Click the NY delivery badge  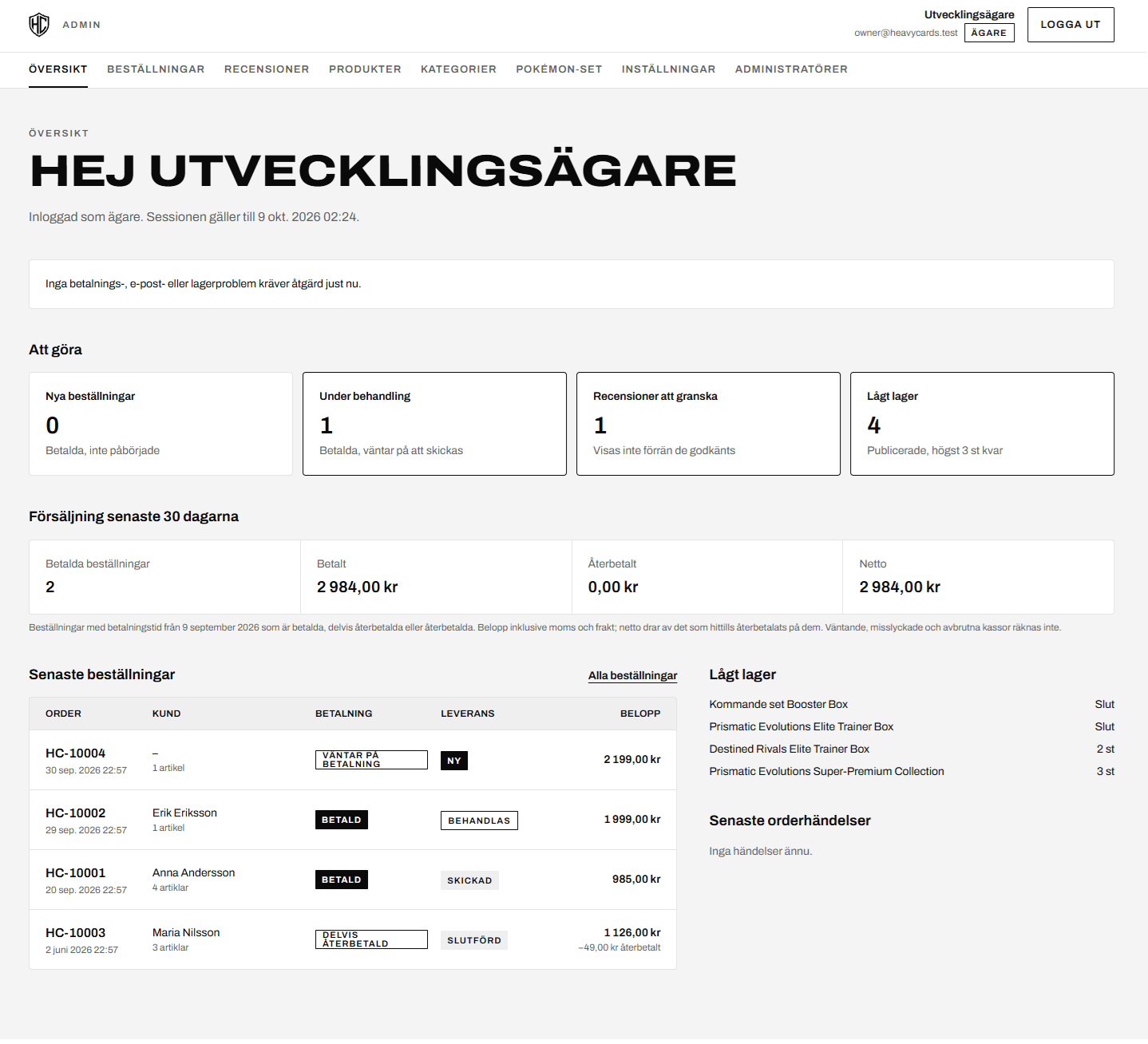(454, 761)
